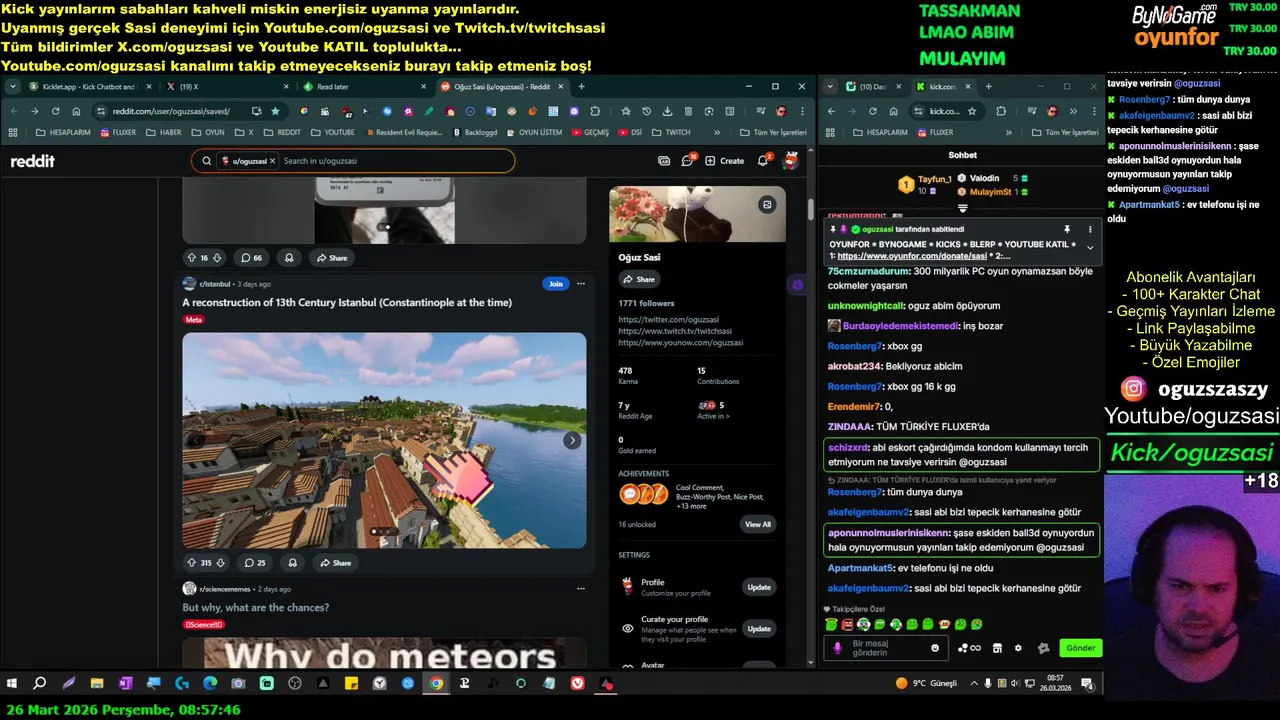1280x720 pixels.
Task: Open the overflow menu on r/sciencememes post
Action: pos(580,589)
